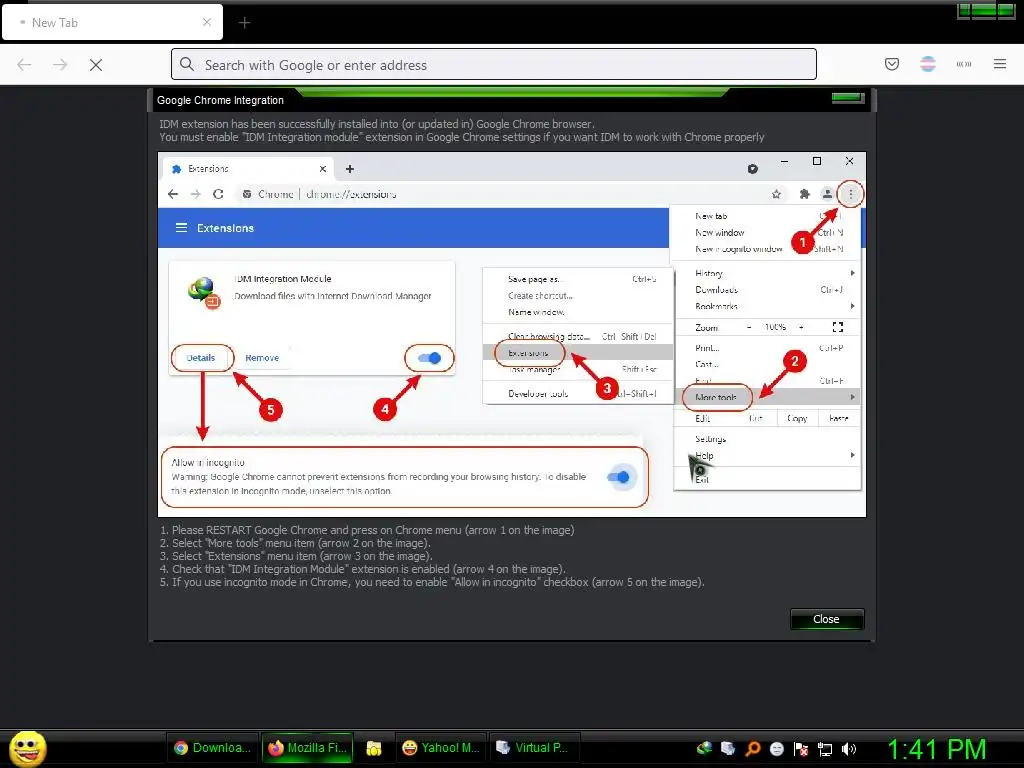The image size is (1024, 768).
Task: Open the Firefox hamburger application menu
Action: tap(1000, 64)
